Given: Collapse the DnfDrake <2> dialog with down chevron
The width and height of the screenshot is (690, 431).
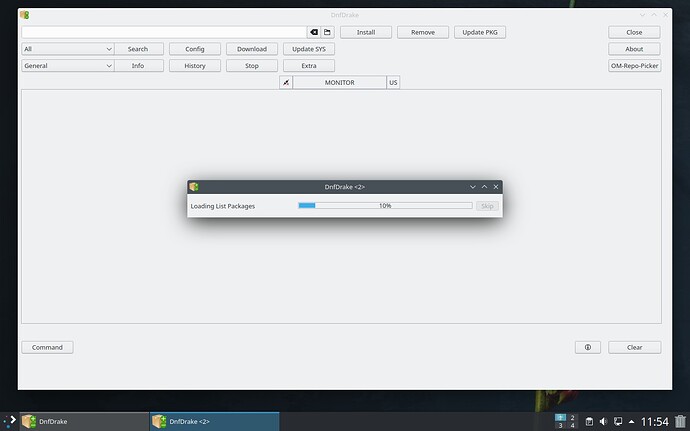Looking at the screenshot, I should click(x=473, y=187).
